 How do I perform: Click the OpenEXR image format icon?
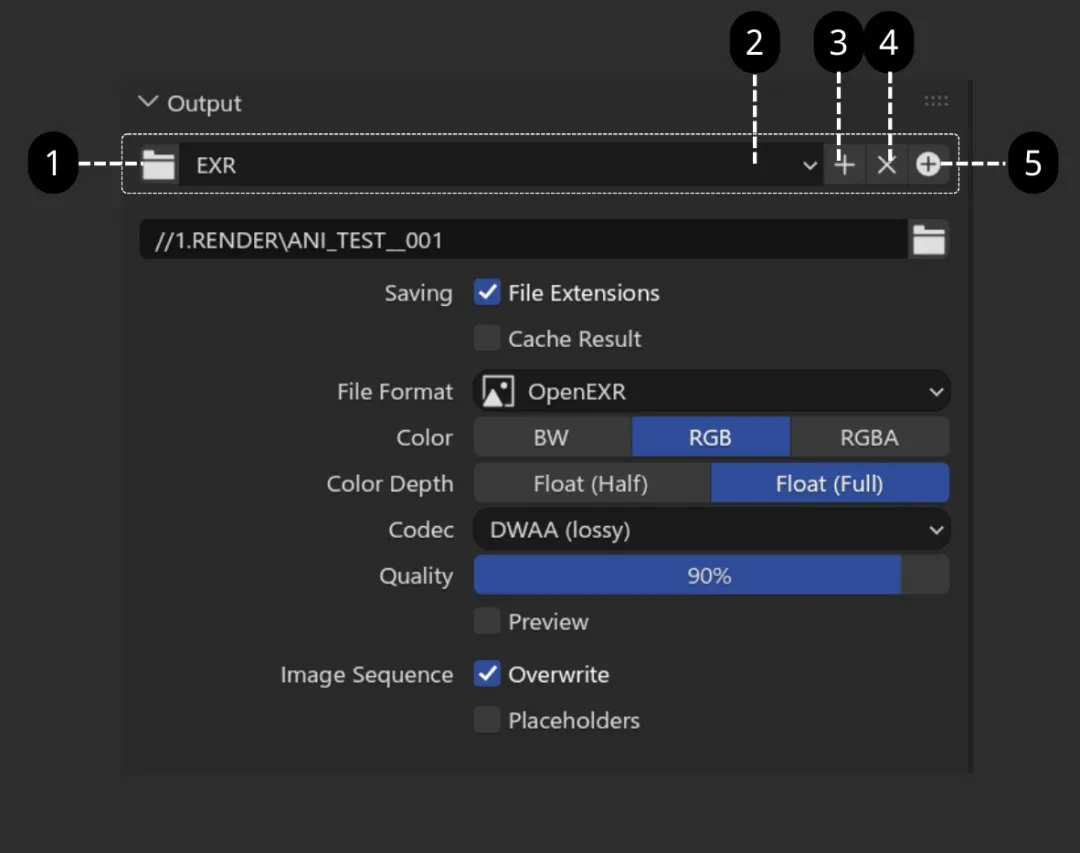tap(498, 392)
